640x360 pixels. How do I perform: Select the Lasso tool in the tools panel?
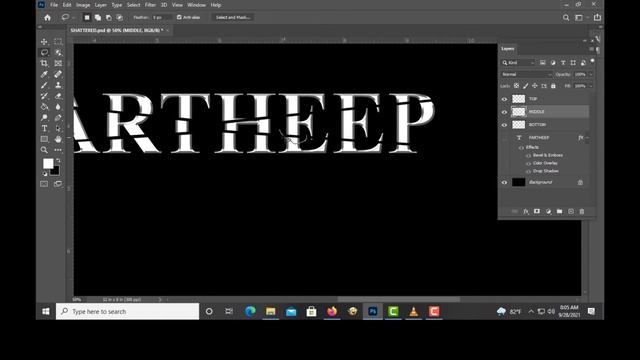click(44, 52)
